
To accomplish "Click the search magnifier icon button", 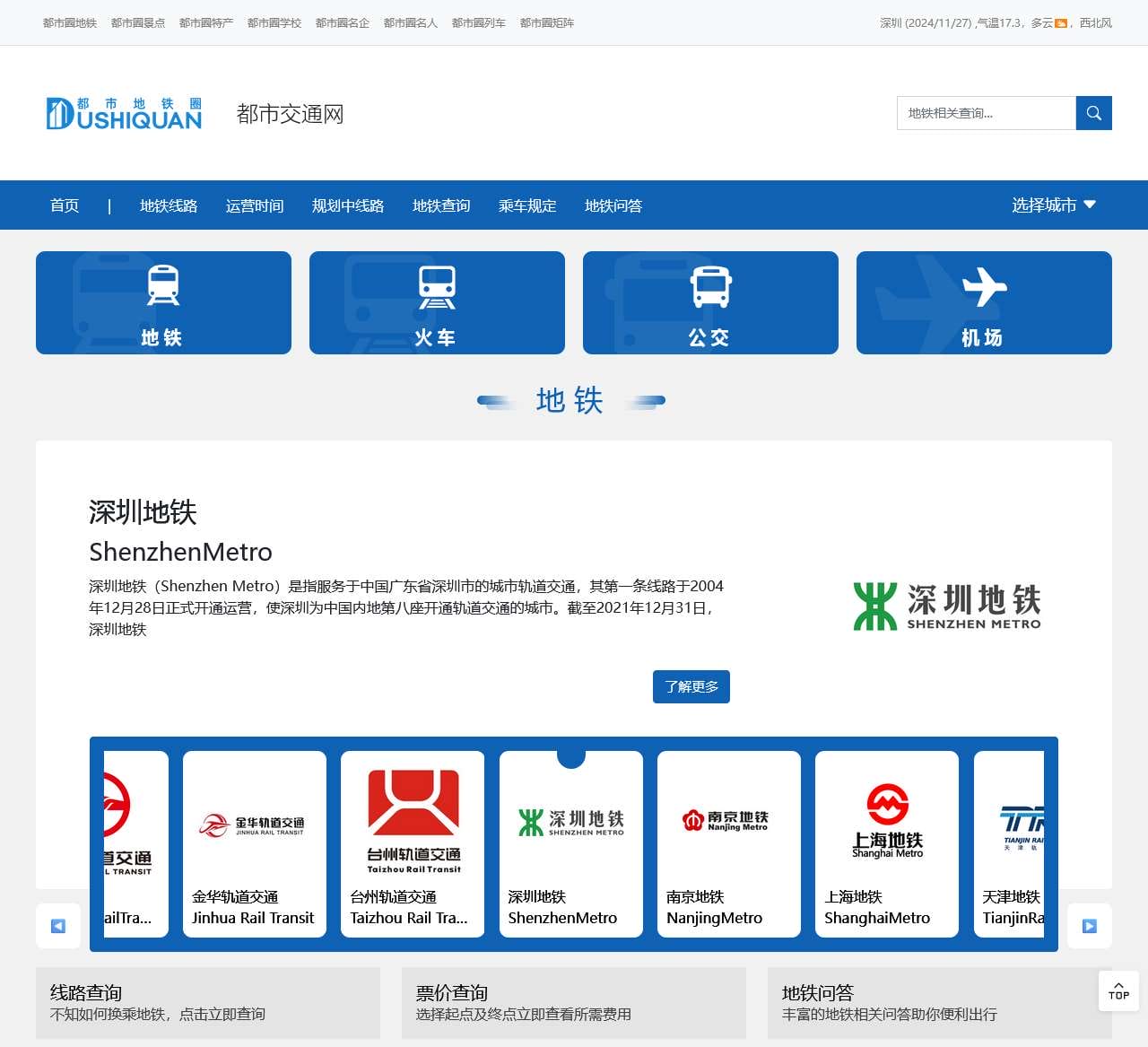I will (x=1093, y=113).
